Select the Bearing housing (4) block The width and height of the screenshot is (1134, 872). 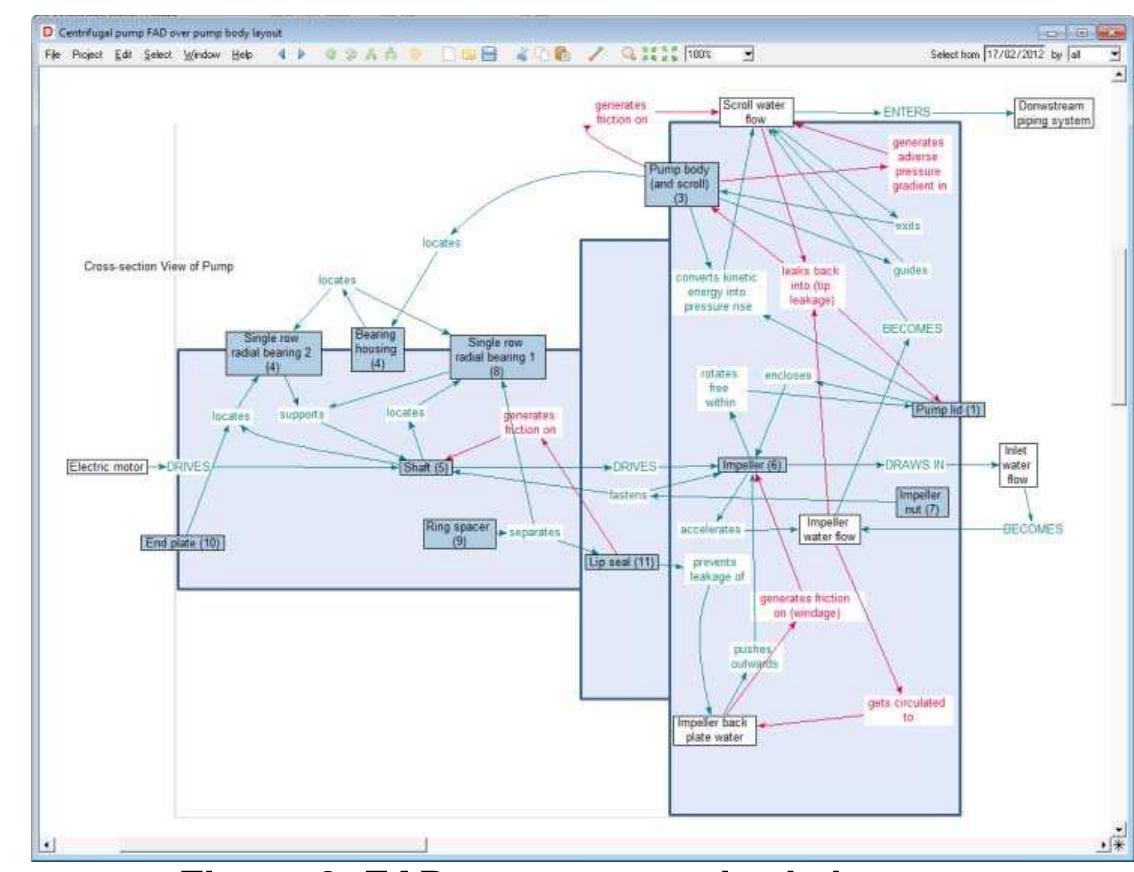[377, 349]
